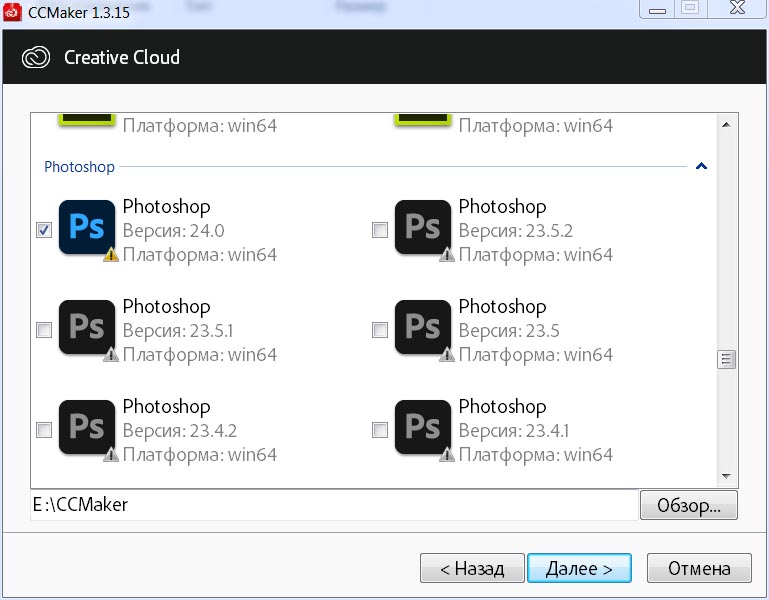Select the text Версия: 24.0
769x600 pixels.
174,231
